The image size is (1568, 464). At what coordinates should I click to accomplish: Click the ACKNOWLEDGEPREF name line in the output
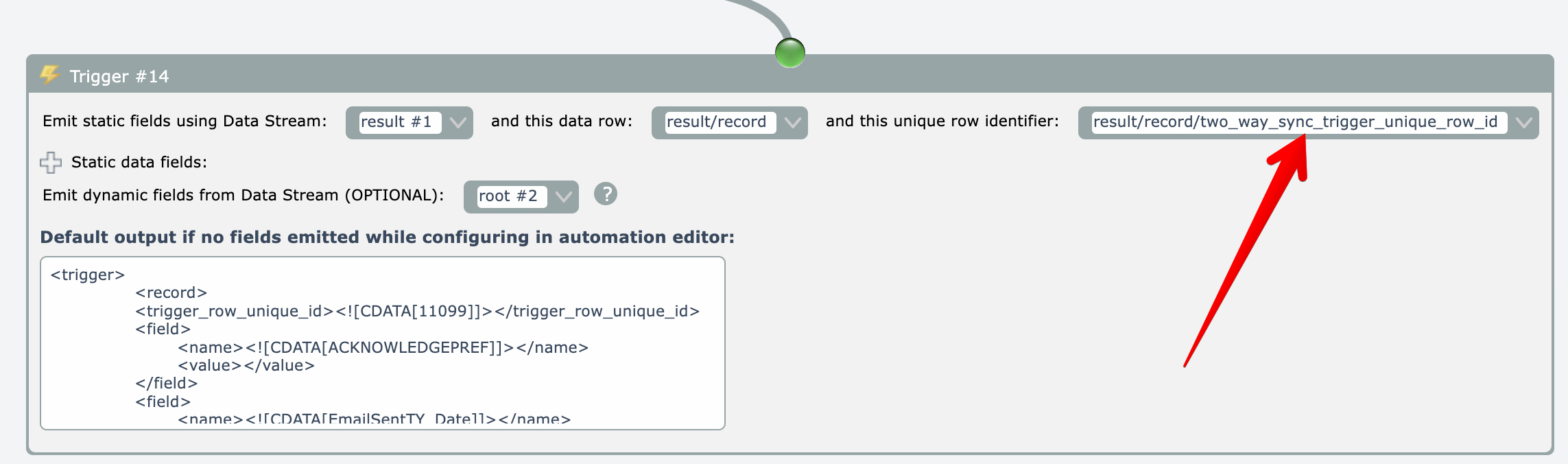[x=383, y=347]
